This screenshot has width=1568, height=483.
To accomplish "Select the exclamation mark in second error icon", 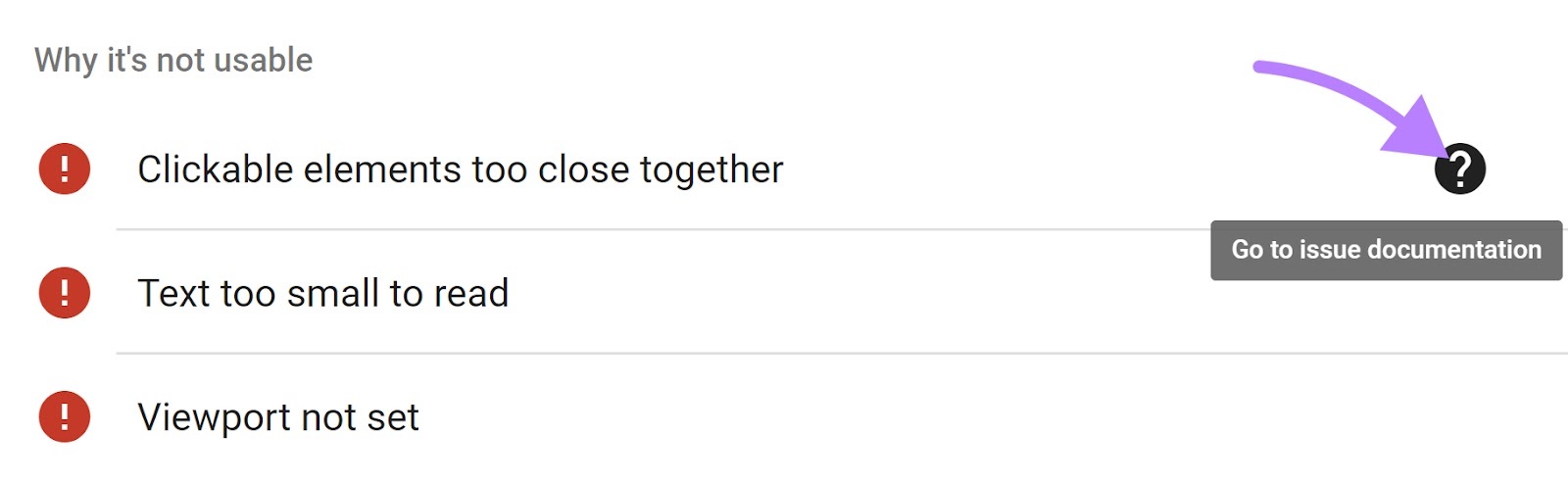I will [x=65, y=292].
